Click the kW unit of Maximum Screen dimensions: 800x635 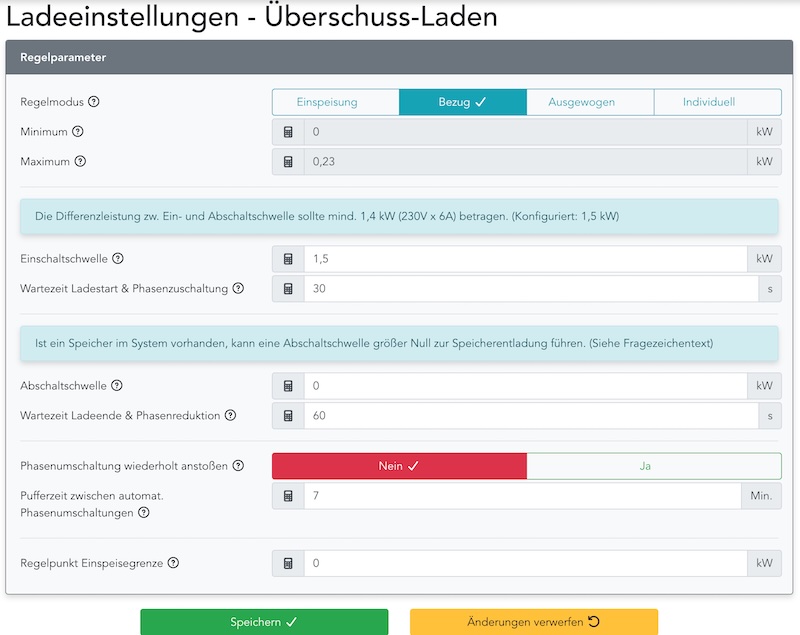tap(764, 162)
